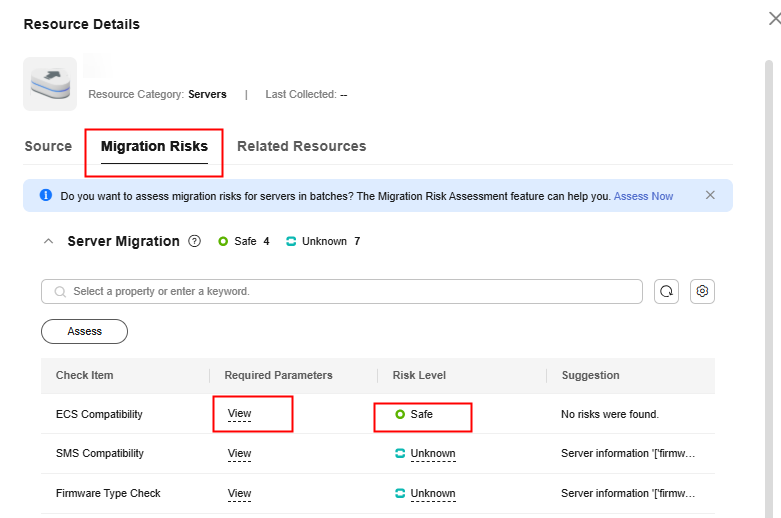
Task: Close the Resource Details panel
Action: tap(773, 18)
